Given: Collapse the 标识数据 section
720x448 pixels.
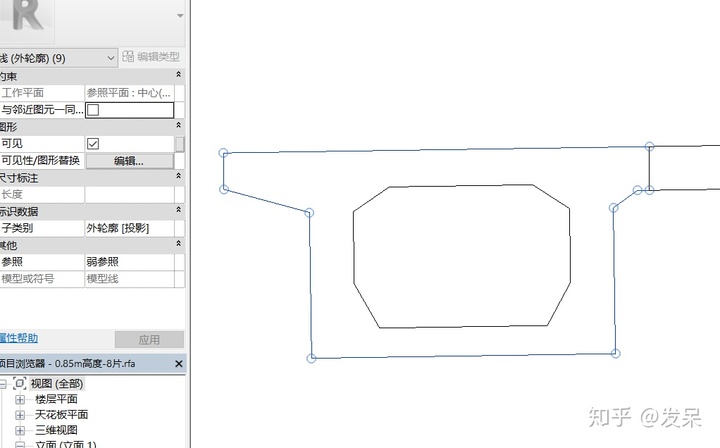Looking at the screenshot, I should click(x=179, y=210).
